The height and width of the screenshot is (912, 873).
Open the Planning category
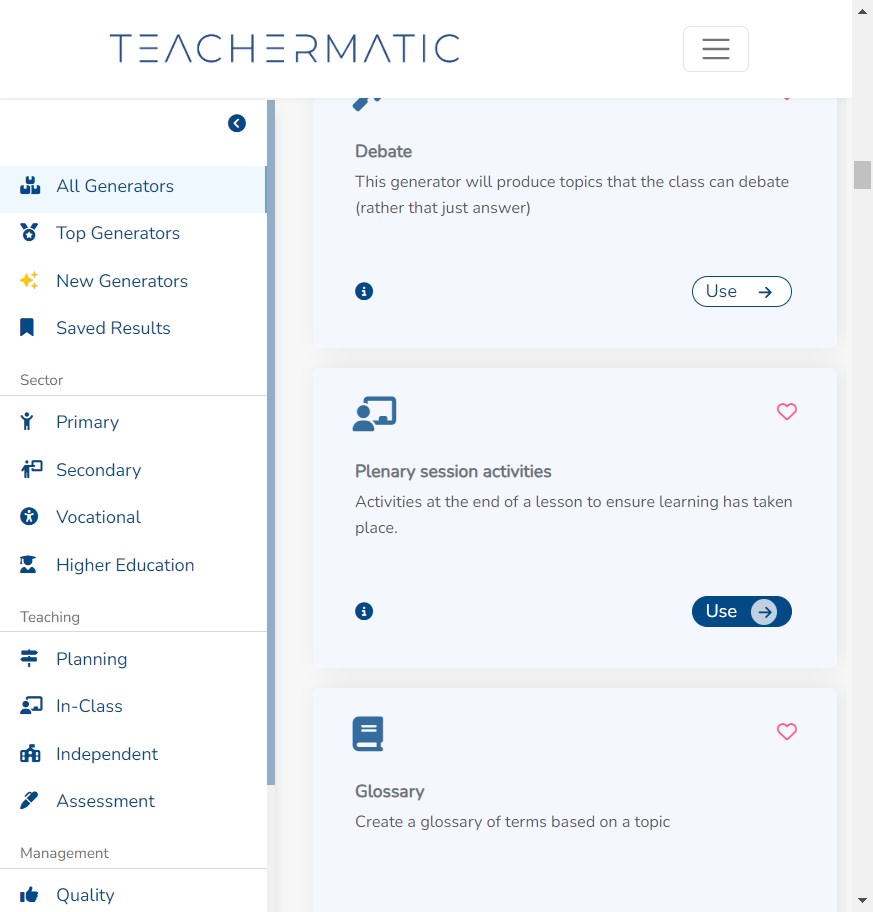pos(92,659)
